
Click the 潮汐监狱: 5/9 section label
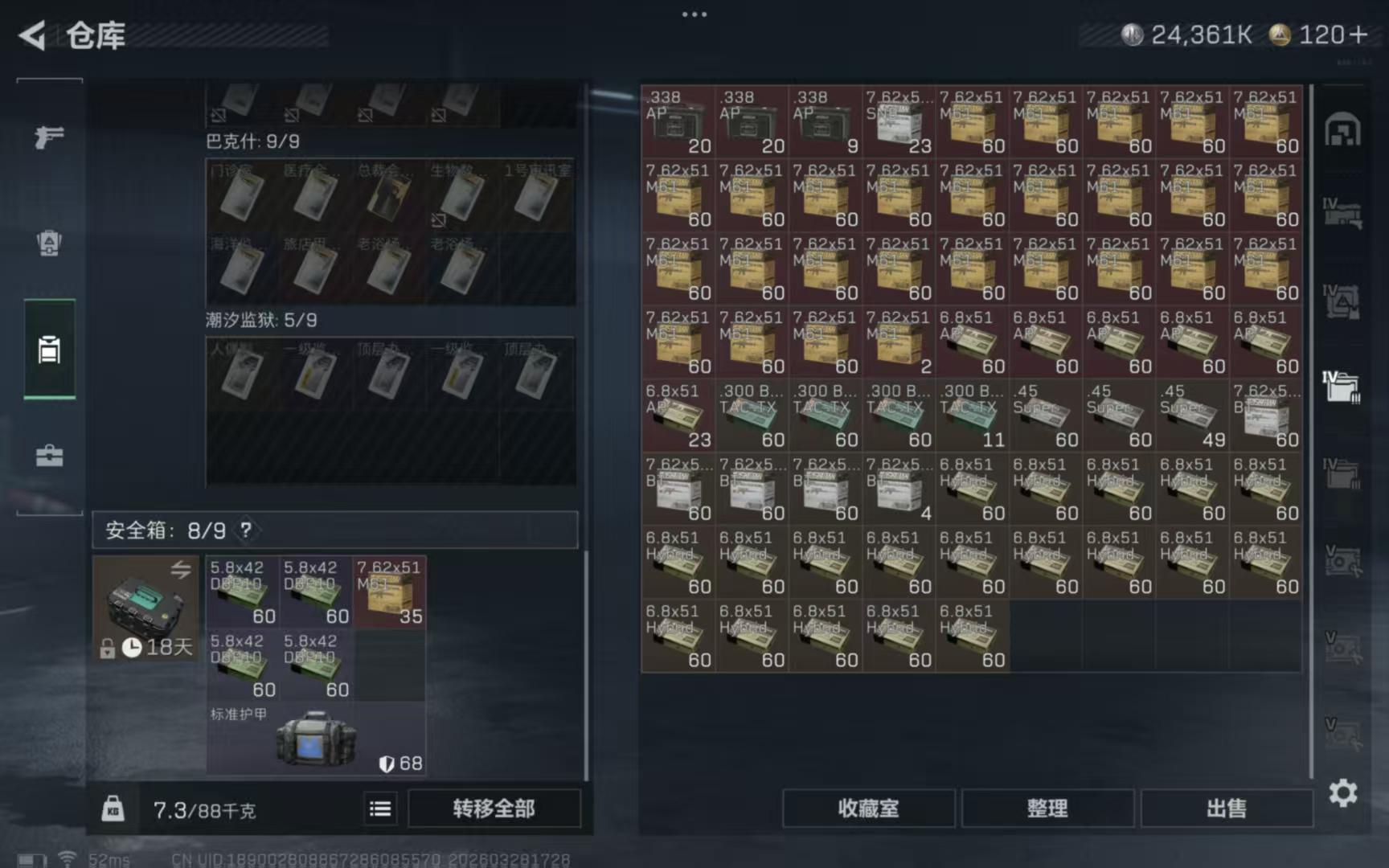click(261, 320)
